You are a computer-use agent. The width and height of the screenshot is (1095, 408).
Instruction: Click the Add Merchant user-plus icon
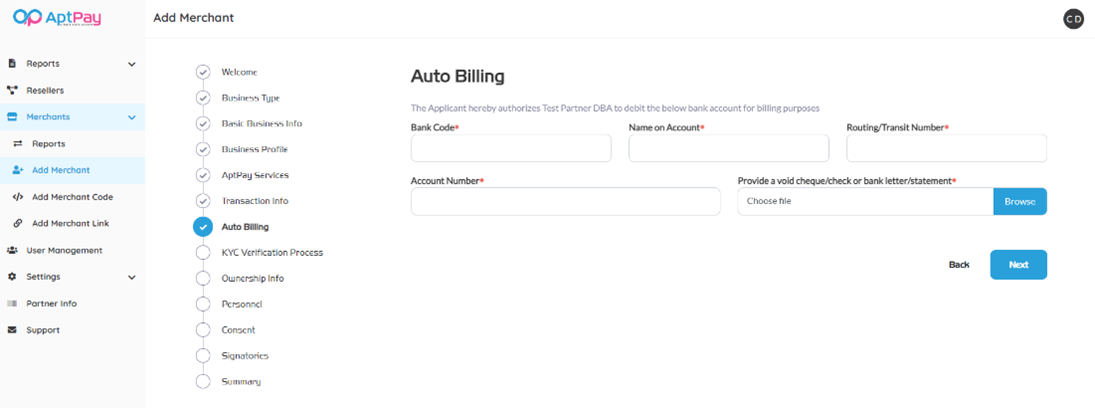[x=18, y=170]
